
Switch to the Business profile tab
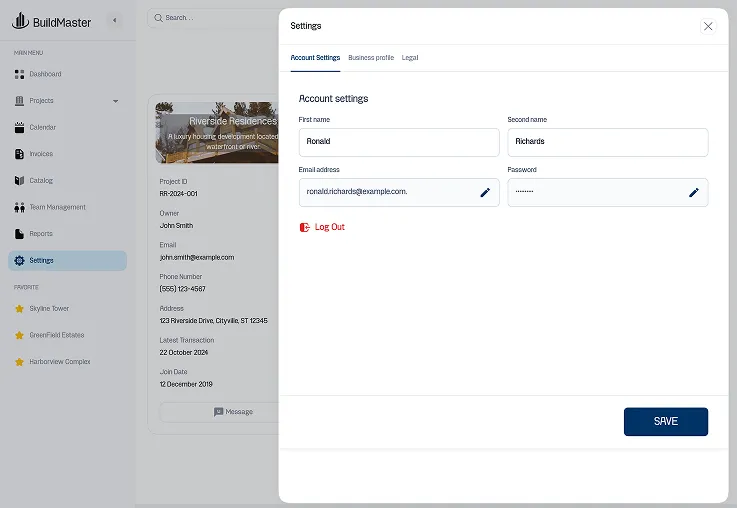pyautogui.click(x=371, y=58)
